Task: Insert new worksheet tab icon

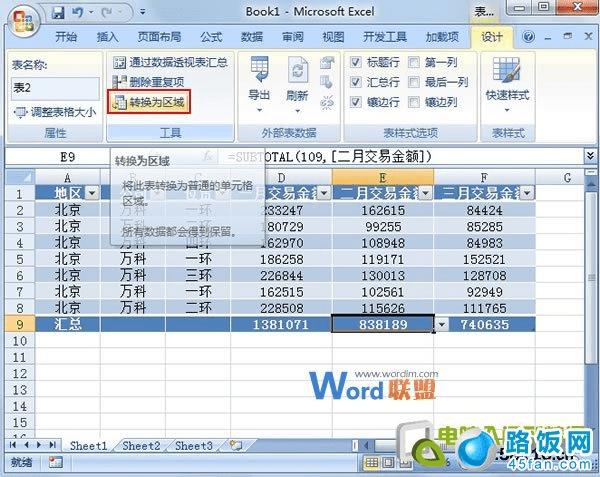Action: [236, 445]
